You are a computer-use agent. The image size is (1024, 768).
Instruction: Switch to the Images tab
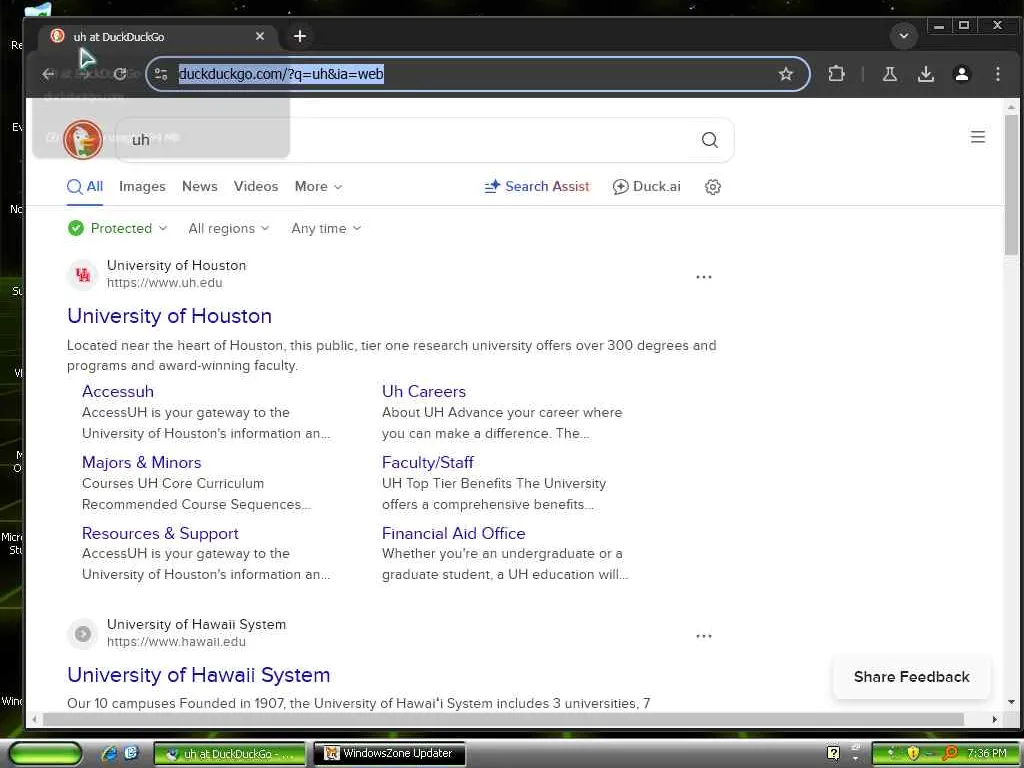(x=142, y=187)
